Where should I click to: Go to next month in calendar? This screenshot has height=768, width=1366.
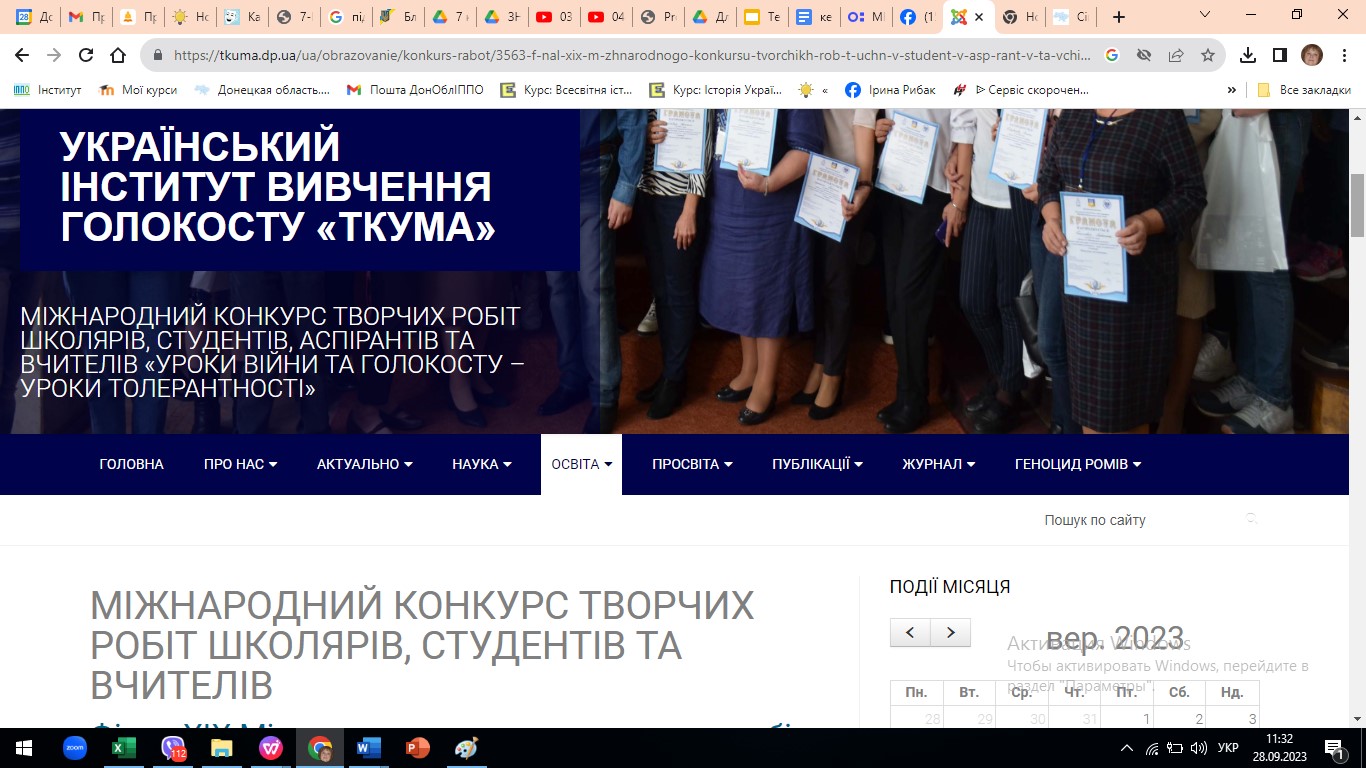click(x=951, y=633)
